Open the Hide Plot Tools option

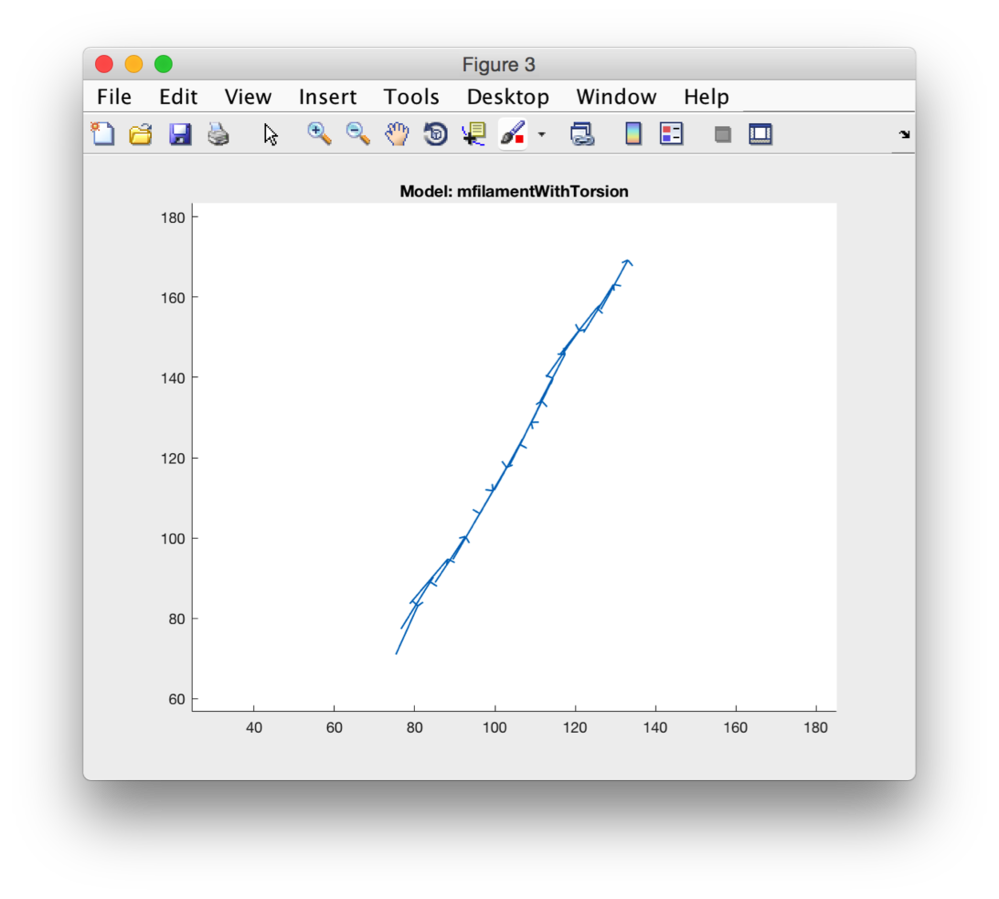pos(722,133)
